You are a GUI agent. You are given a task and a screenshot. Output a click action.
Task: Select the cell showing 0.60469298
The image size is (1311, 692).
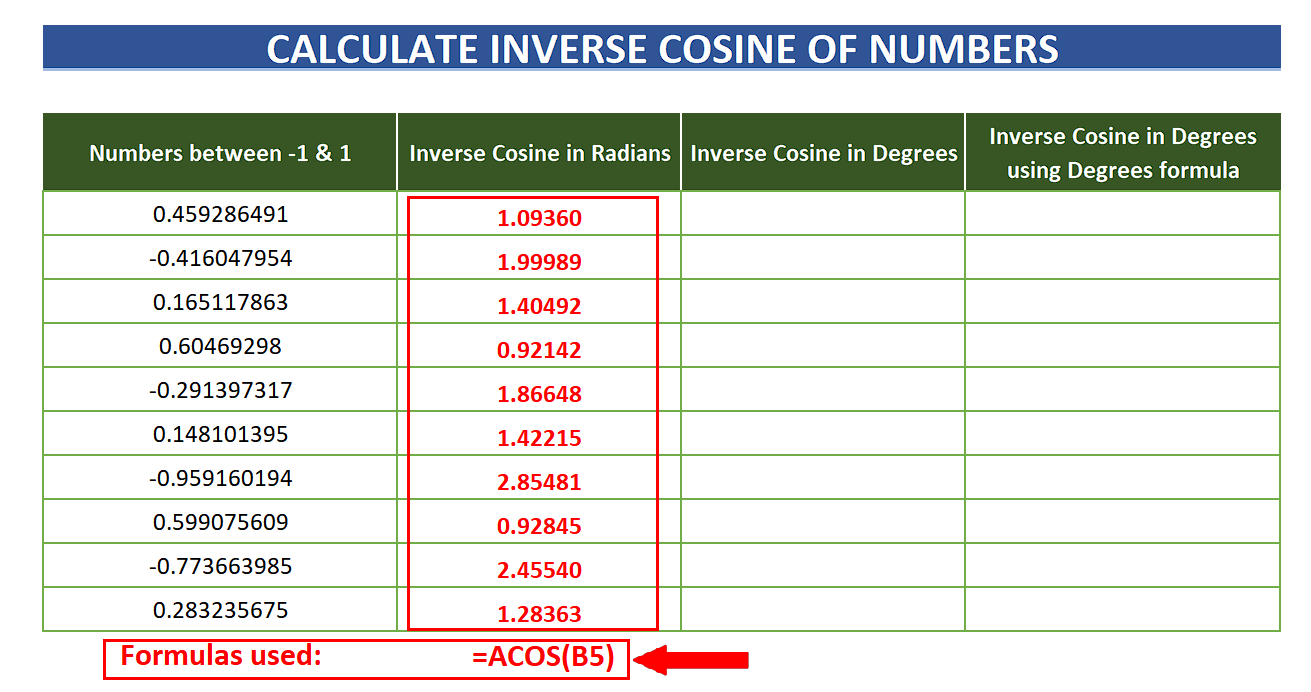(219, 345)
